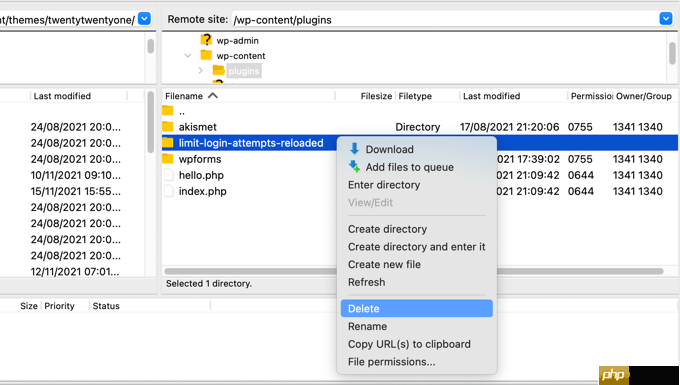Image resolution: width=680 pixels, height=385 pixels.
Task: Click local entry dated 10/11/2021 09:10
Action: pyautogui.click(x=76, y=175)
